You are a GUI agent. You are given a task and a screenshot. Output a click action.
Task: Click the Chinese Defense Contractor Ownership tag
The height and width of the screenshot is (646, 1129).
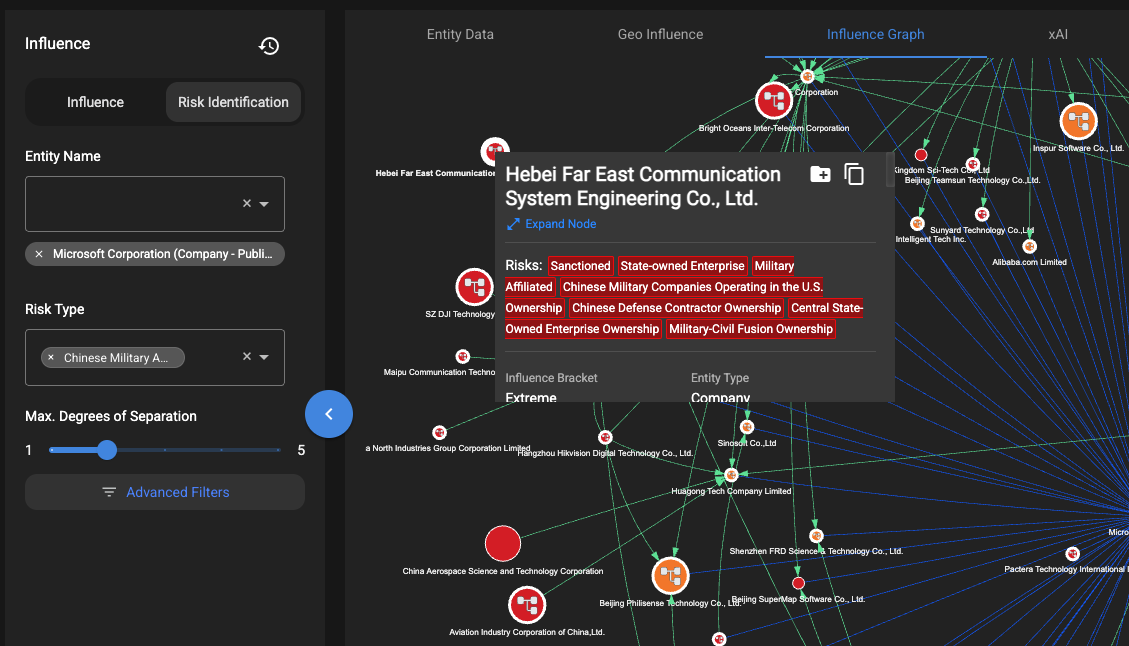[676, 308]
